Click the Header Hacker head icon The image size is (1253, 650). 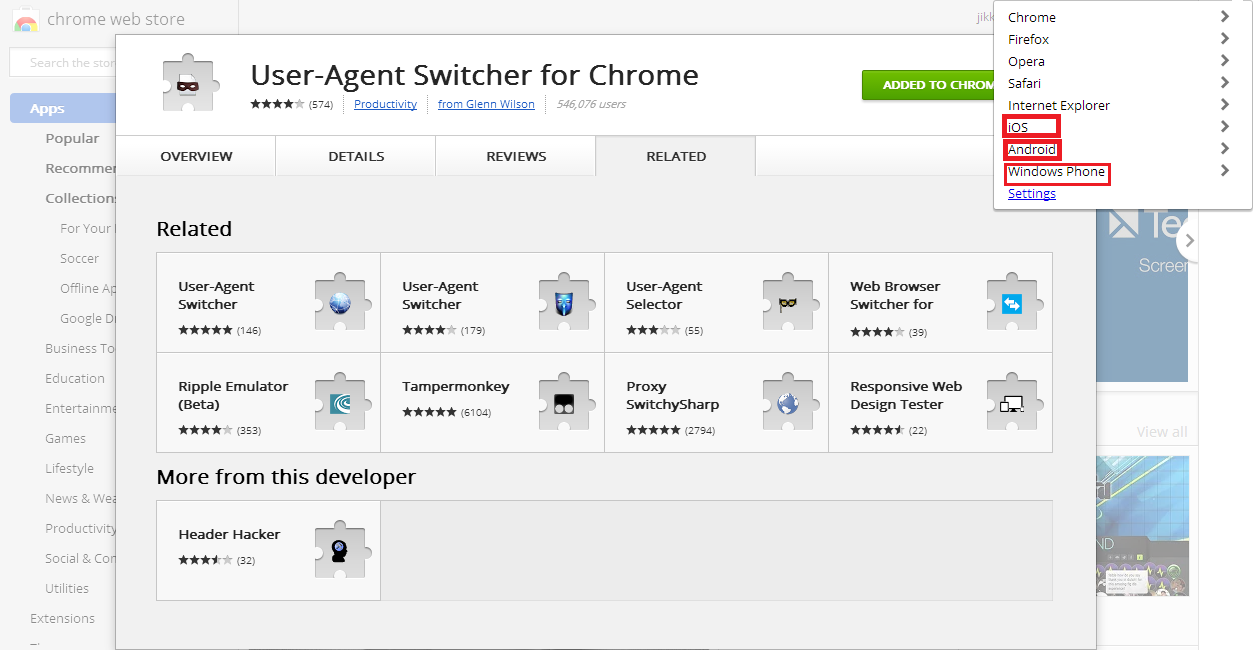coord(342,550)
